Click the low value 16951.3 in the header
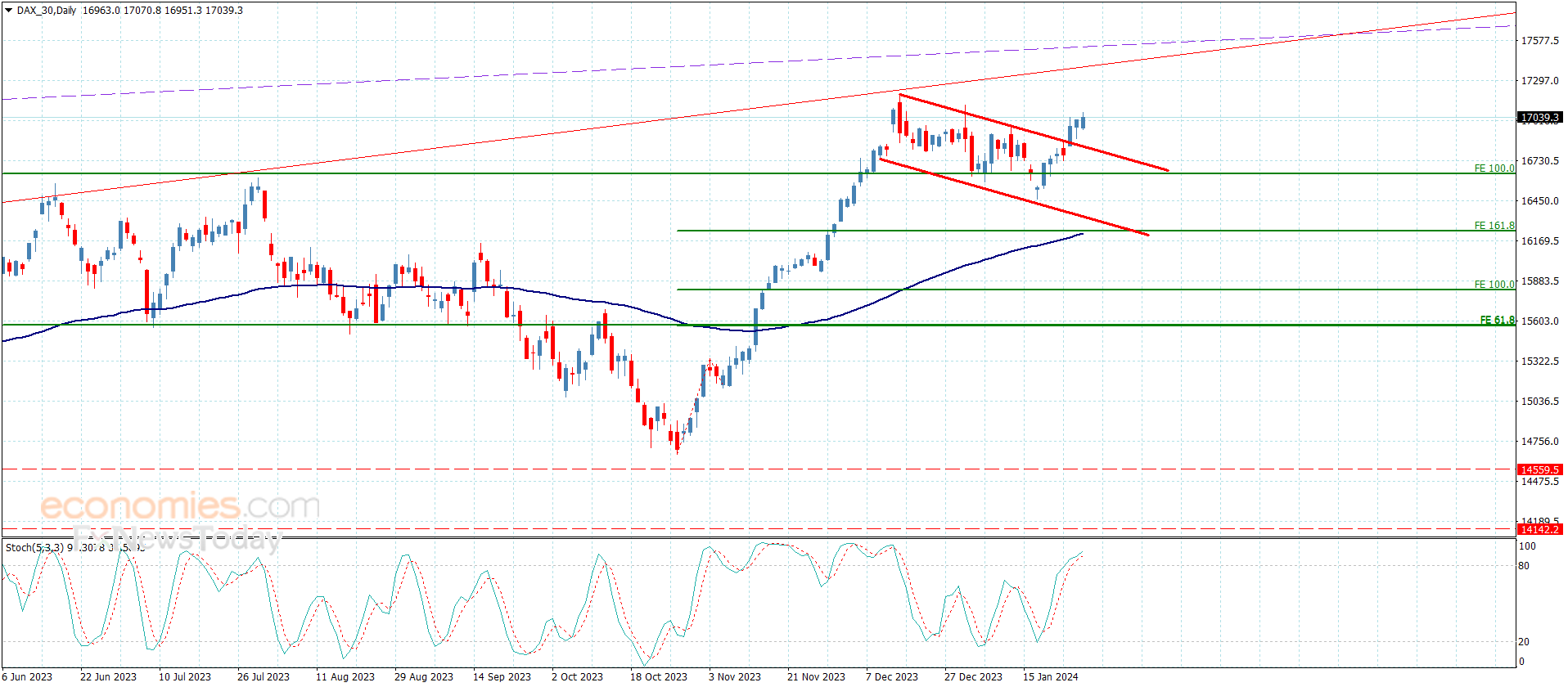This screenshot has height=687, width=1568. click(182, 11)
